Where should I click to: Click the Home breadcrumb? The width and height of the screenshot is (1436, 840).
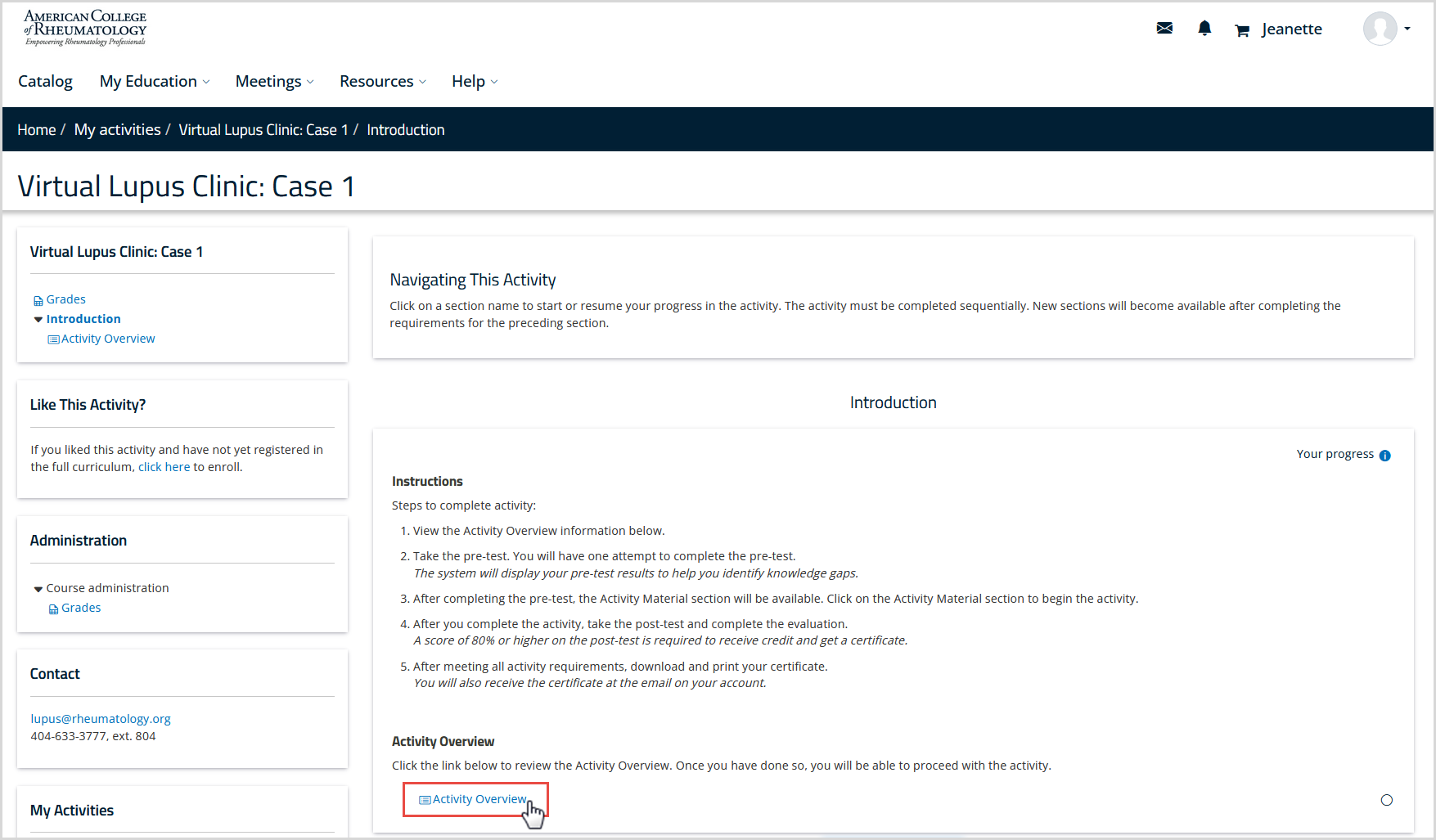click(37, 130)
